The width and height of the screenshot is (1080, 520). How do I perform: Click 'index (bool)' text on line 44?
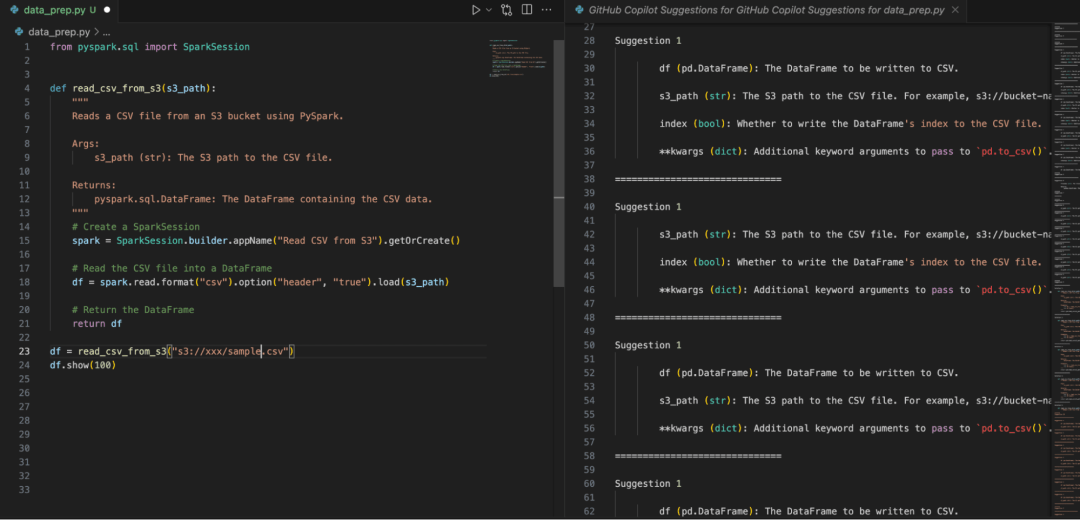coord(692,262)
